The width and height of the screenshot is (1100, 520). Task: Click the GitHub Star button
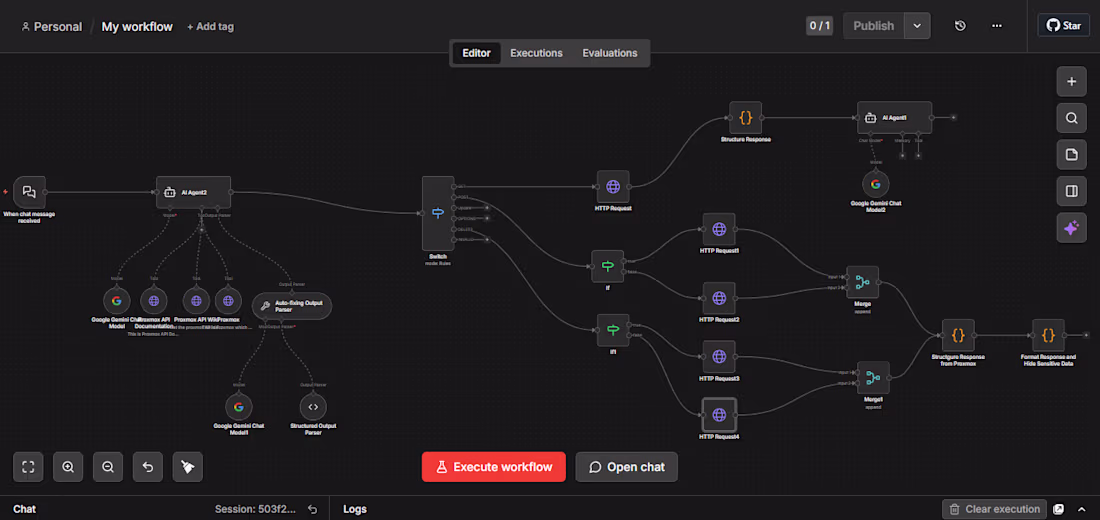1064,25
